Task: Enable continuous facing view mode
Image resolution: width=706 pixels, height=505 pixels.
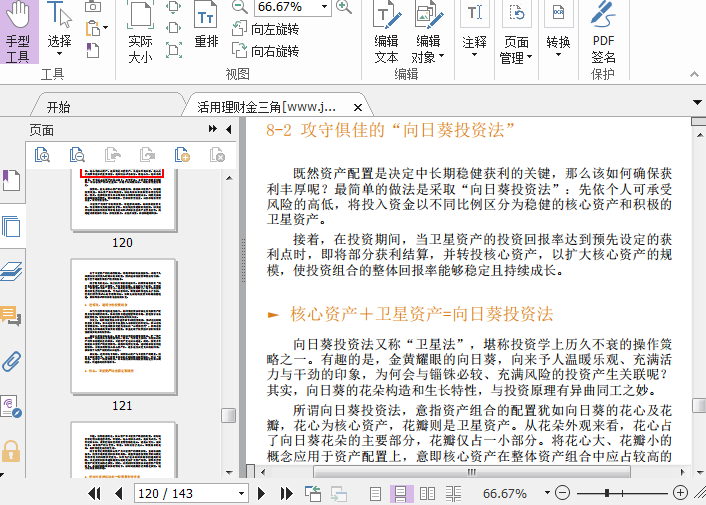Action: (453, 494)
